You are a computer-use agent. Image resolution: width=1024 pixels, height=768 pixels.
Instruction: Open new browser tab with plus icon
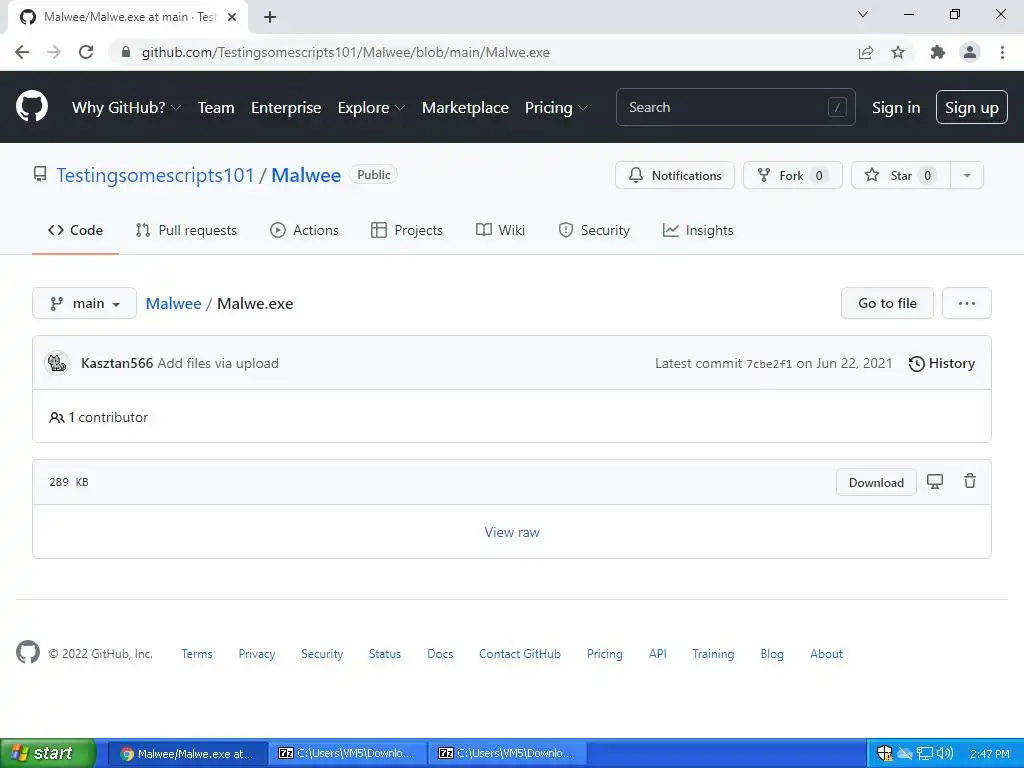270,17
